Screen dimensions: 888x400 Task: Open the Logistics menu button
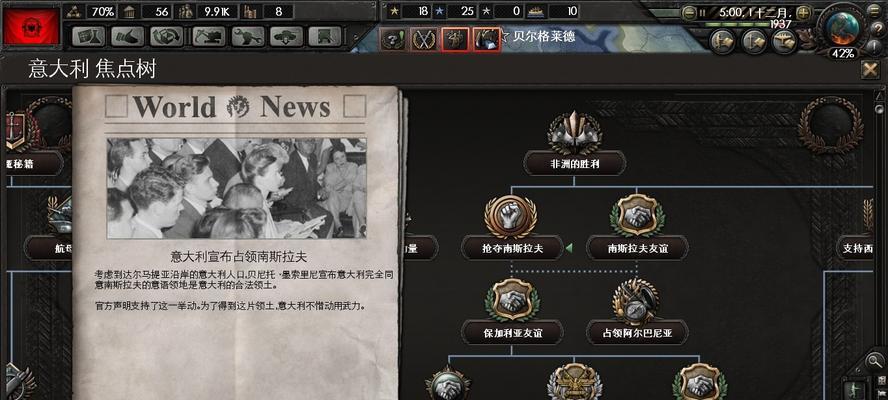coord(325,37)
